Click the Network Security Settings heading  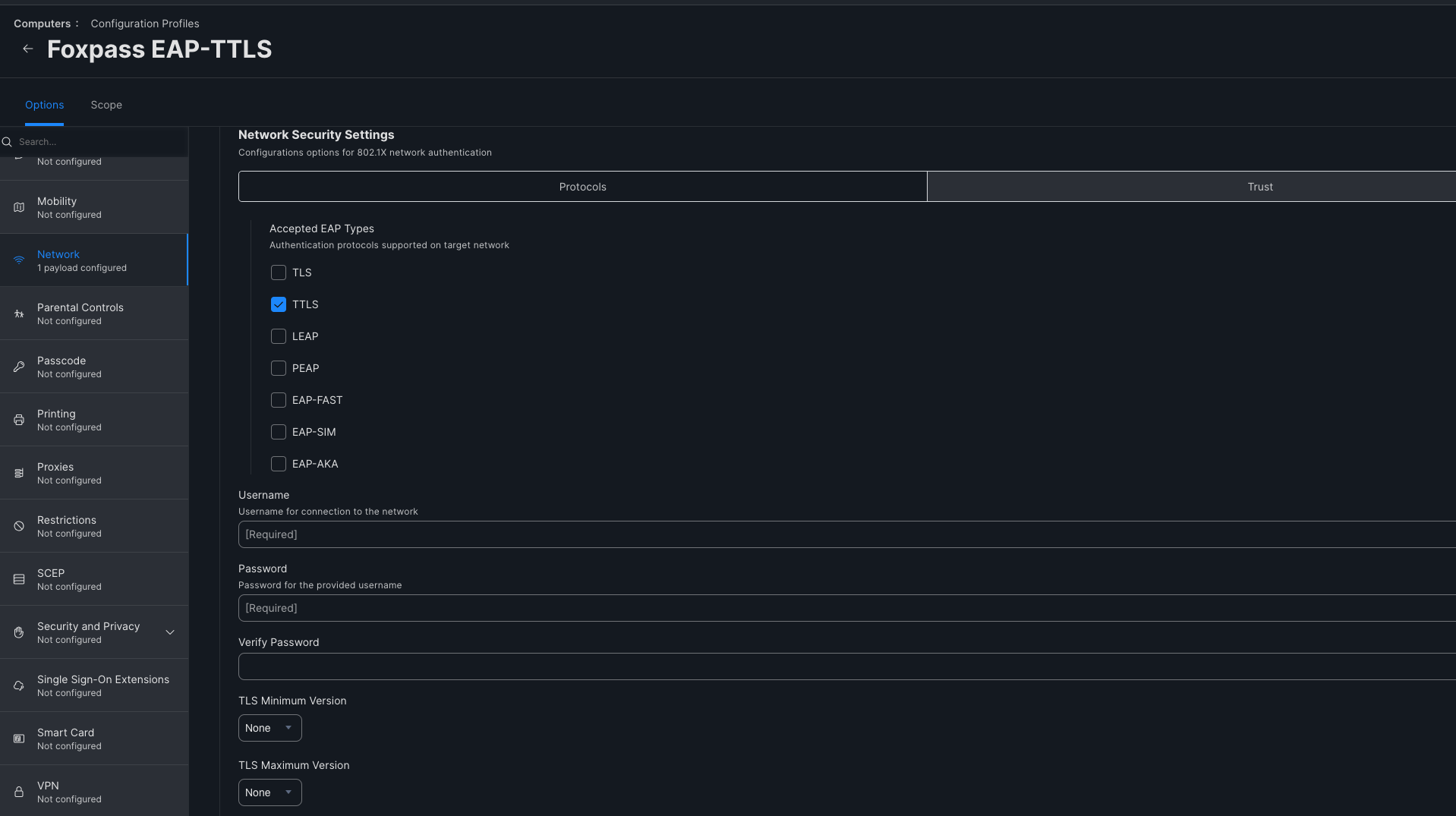tap(316, 134)
